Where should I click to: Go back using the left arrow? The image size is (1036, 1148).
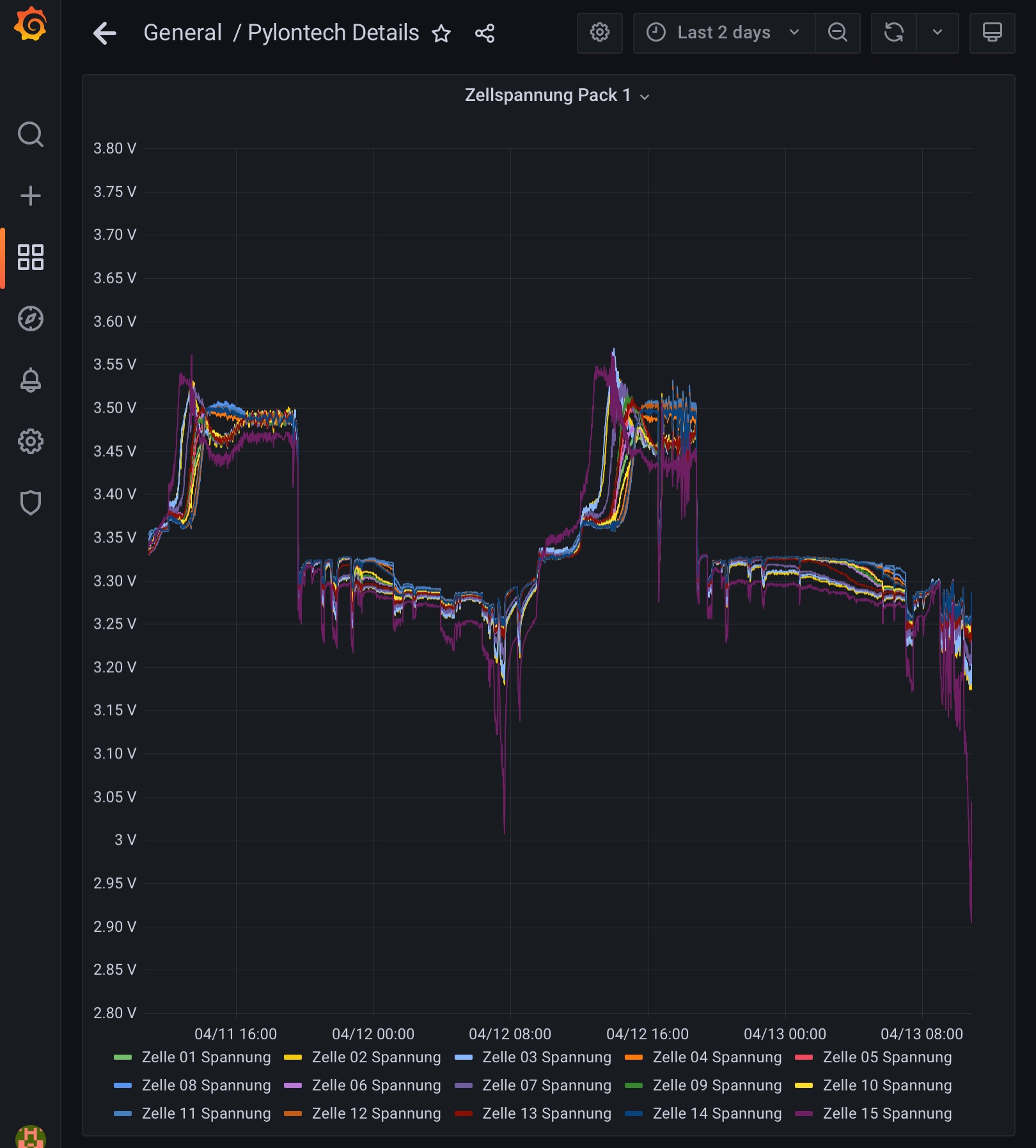[x=105, y=33]
